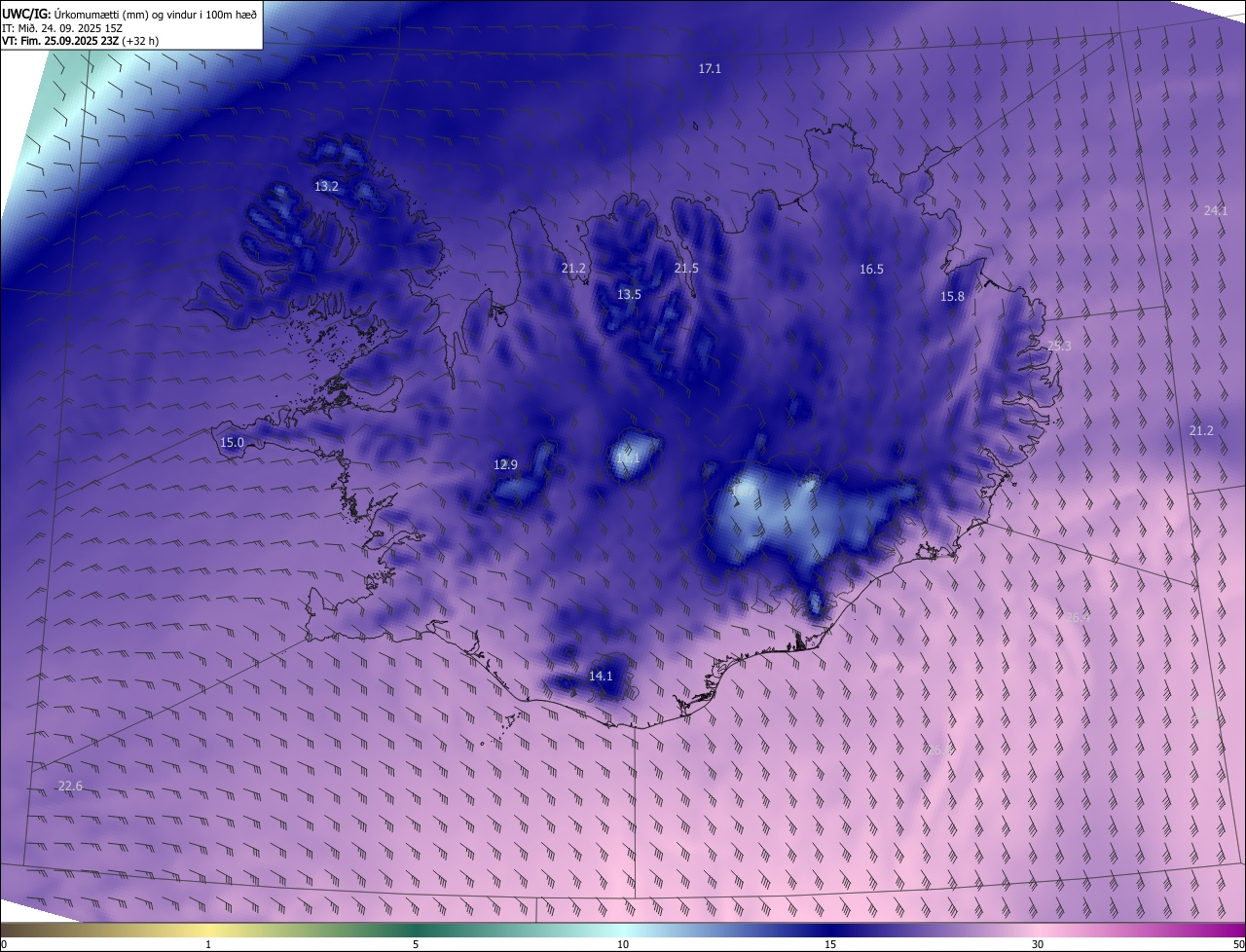Click the 15 tick on the colour scale
Image resolution: width=1246 pixels, height=952 pixels.
[830, 944]
